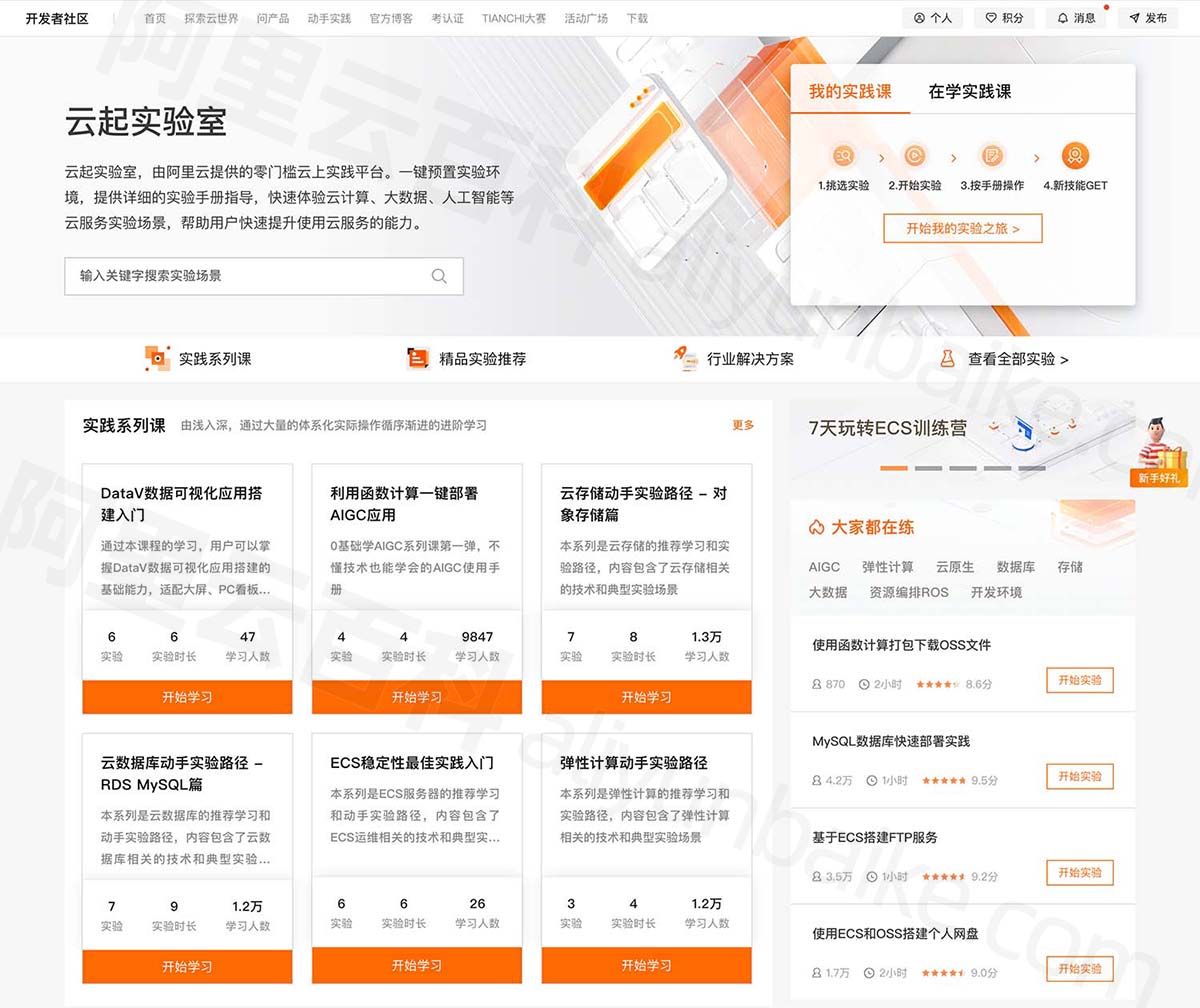Select the 开发环境 topic tag
The width and height of the screenshot is (1200, 1008).
click(x=996, y=592)
